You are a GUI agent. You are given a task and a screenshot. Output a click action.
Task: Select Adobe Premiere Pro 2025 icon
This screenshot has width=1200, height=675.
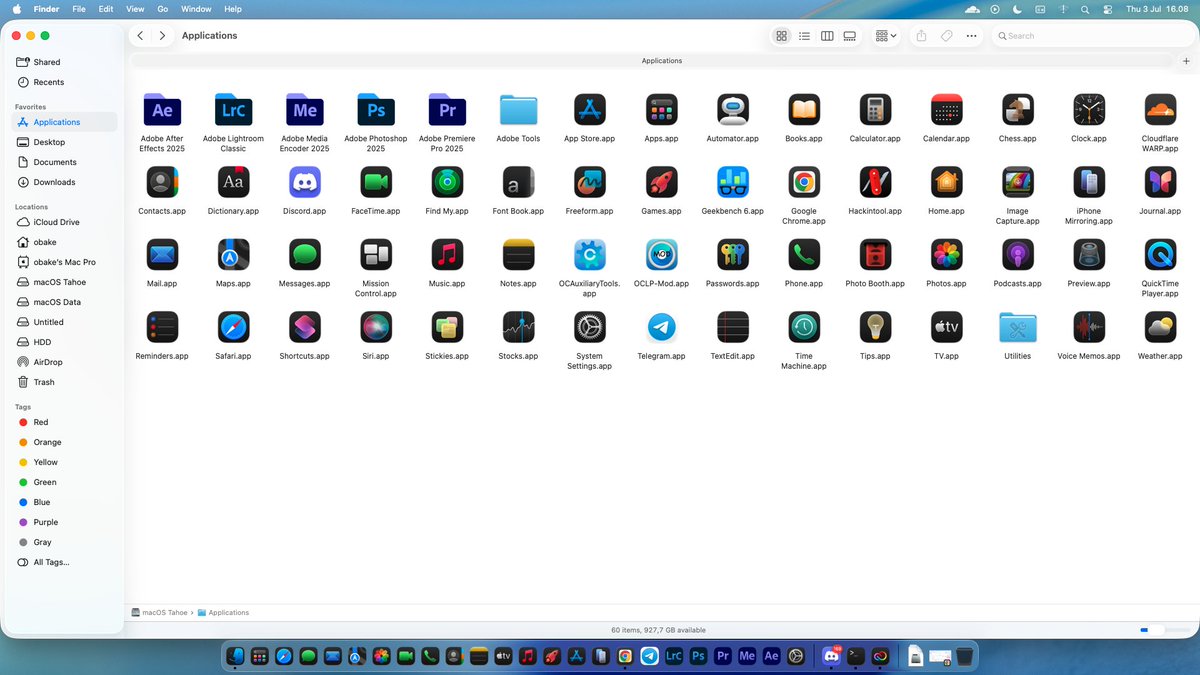click(447, 110)
